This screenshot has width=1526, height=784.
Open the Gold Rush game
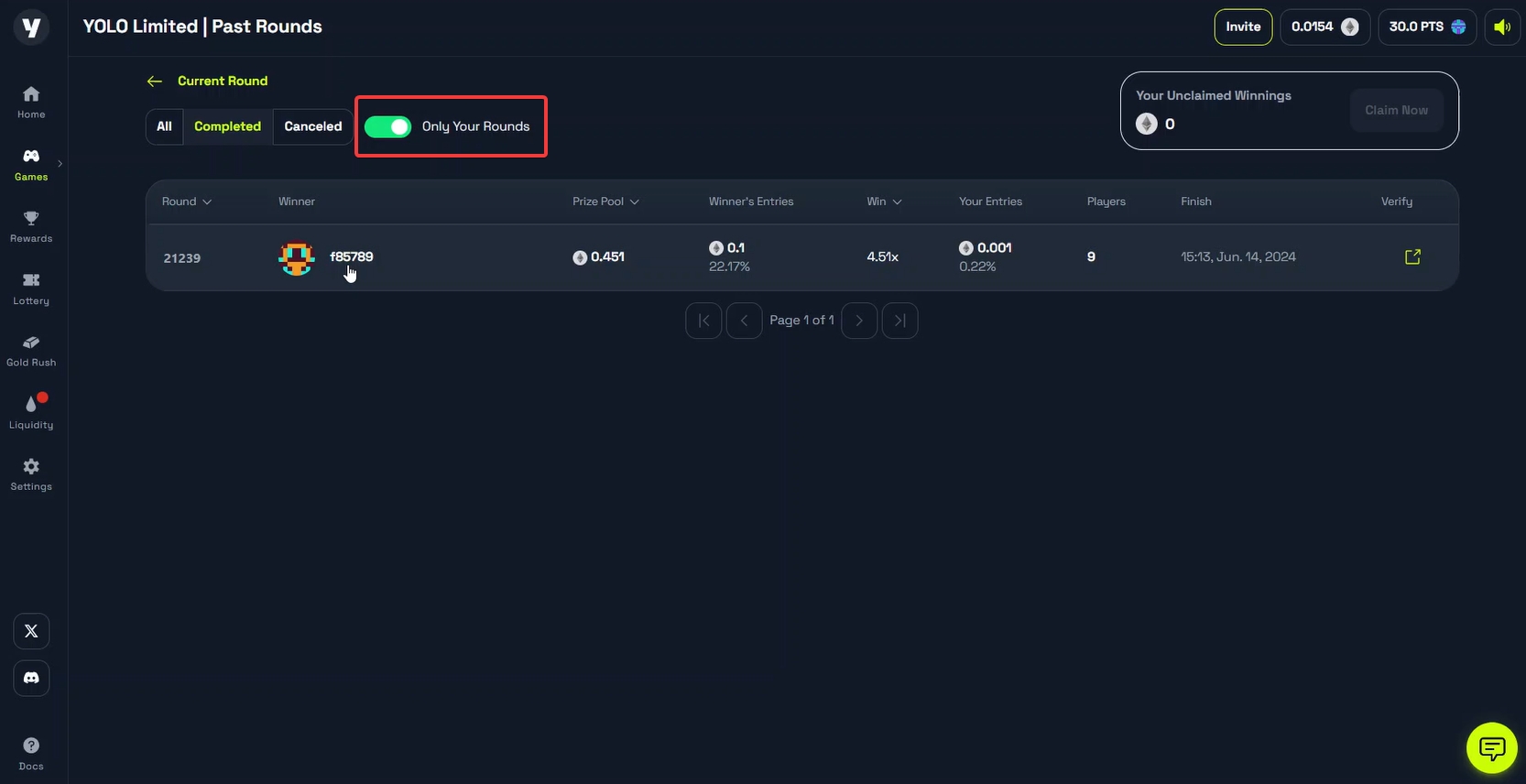[31, 350]
